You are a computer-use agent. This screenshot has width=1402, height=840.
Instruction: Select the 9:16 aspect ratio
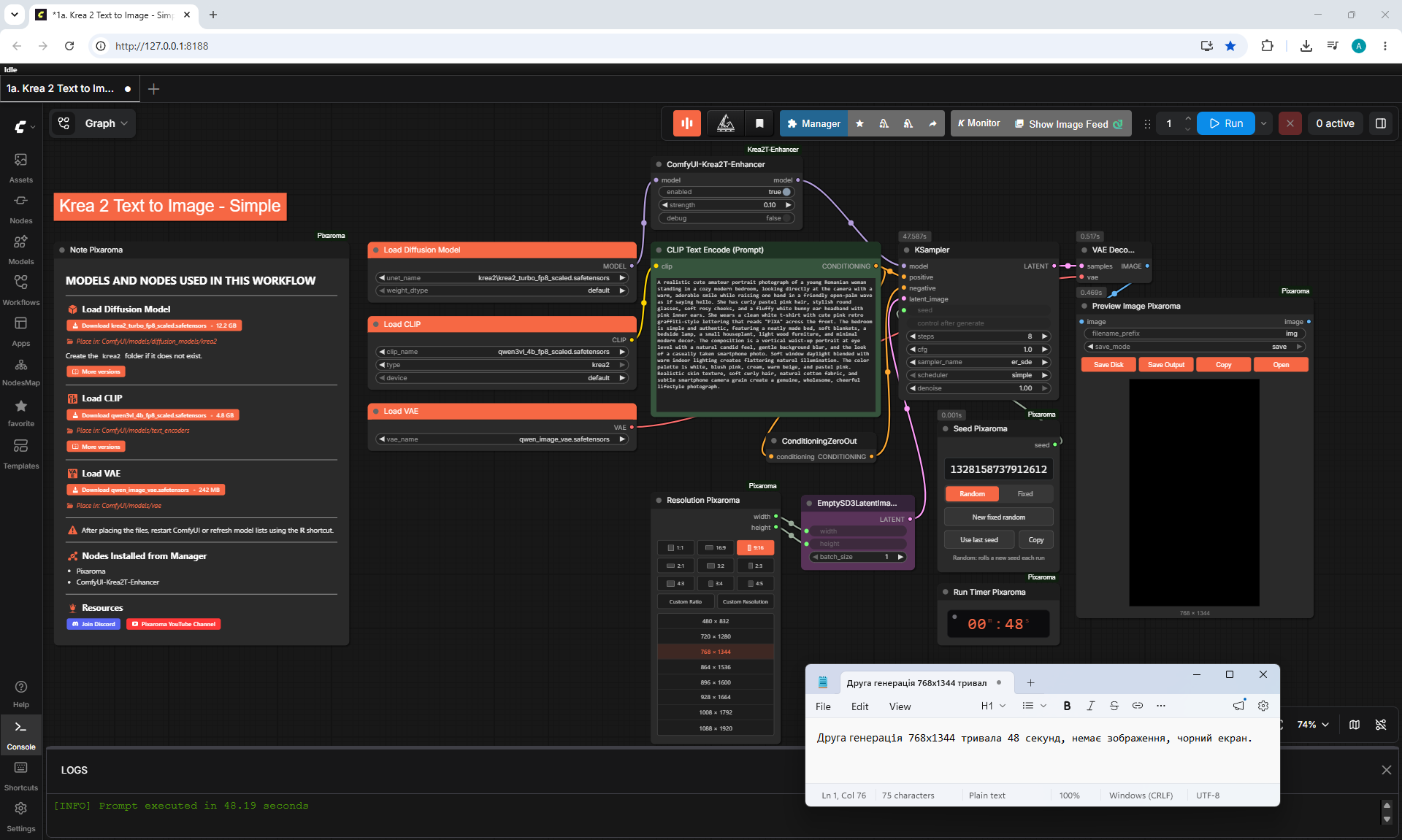coord(755,547)
